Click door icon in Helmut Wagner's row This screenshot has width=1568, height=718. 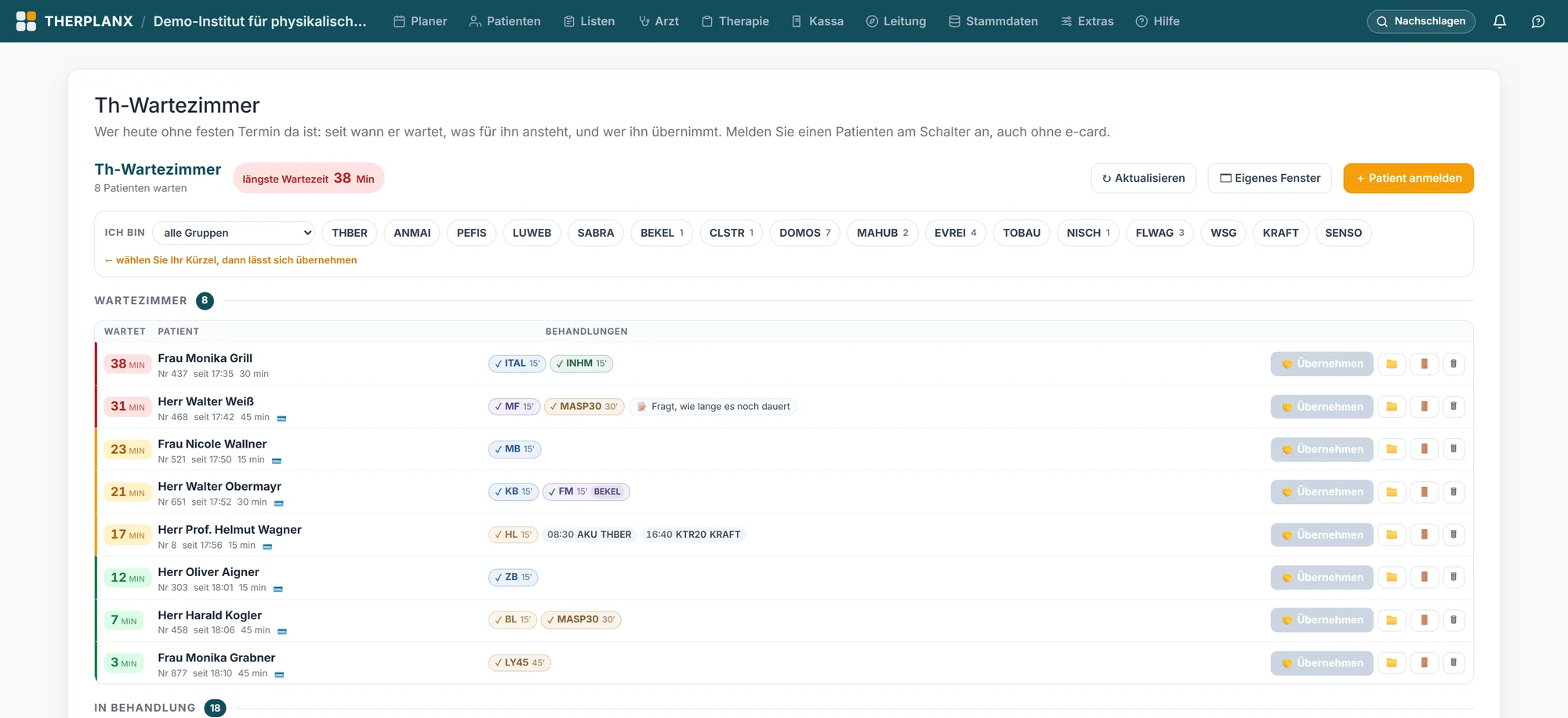1424,535
